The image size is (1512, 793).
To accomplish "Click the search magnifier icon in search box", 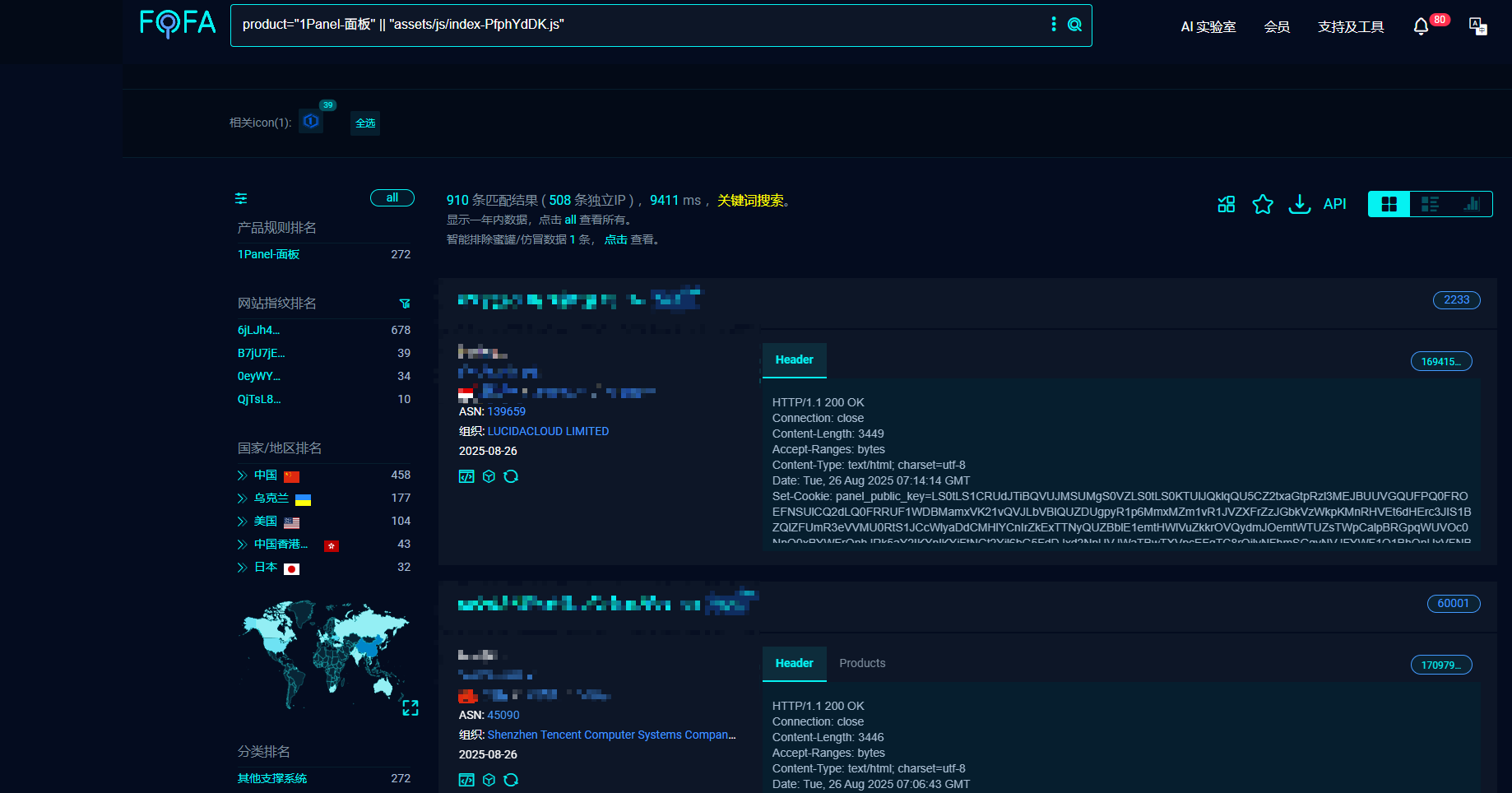I will click(1074, 25).
